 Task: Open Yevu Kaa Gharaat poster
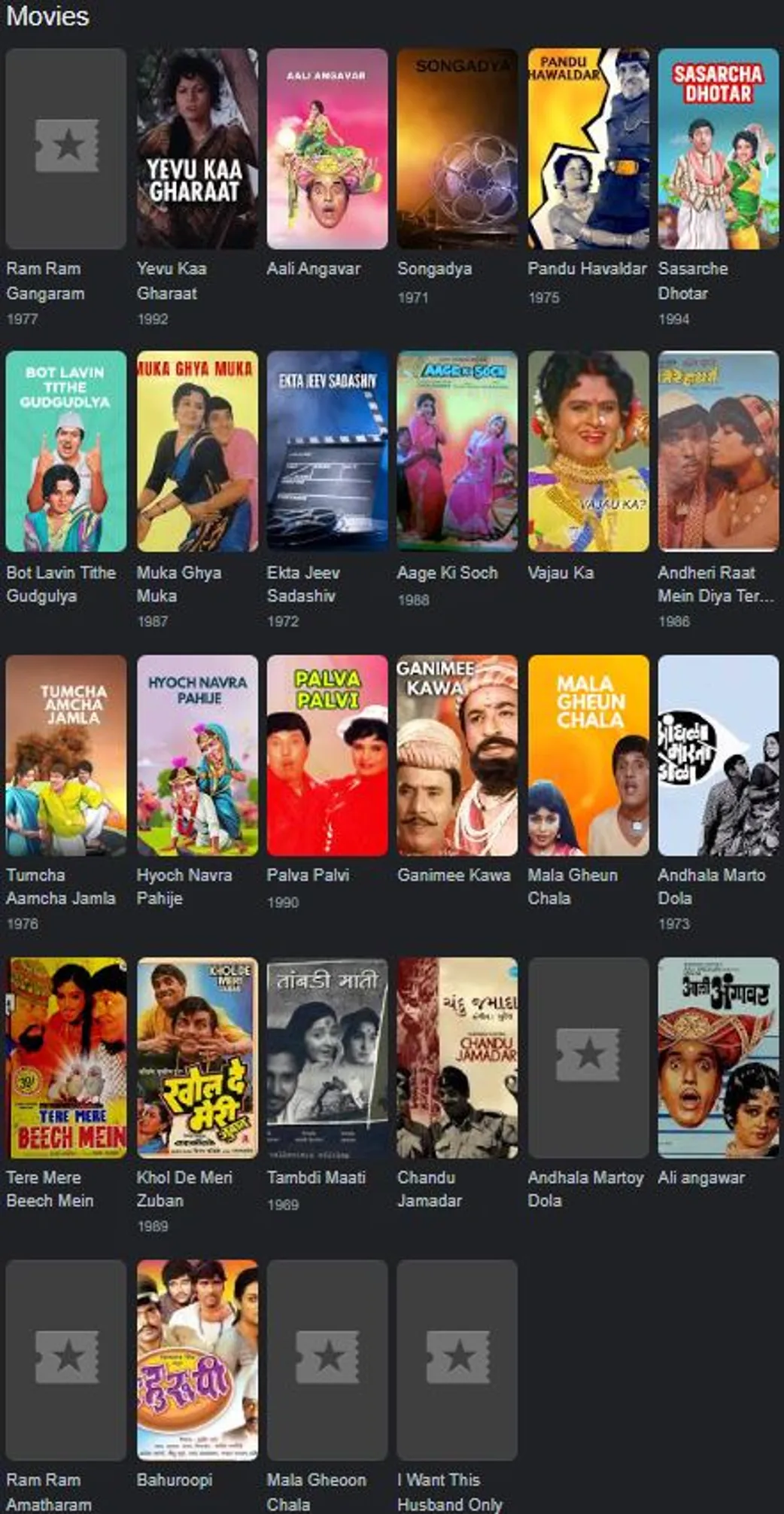tap(197, 149)
